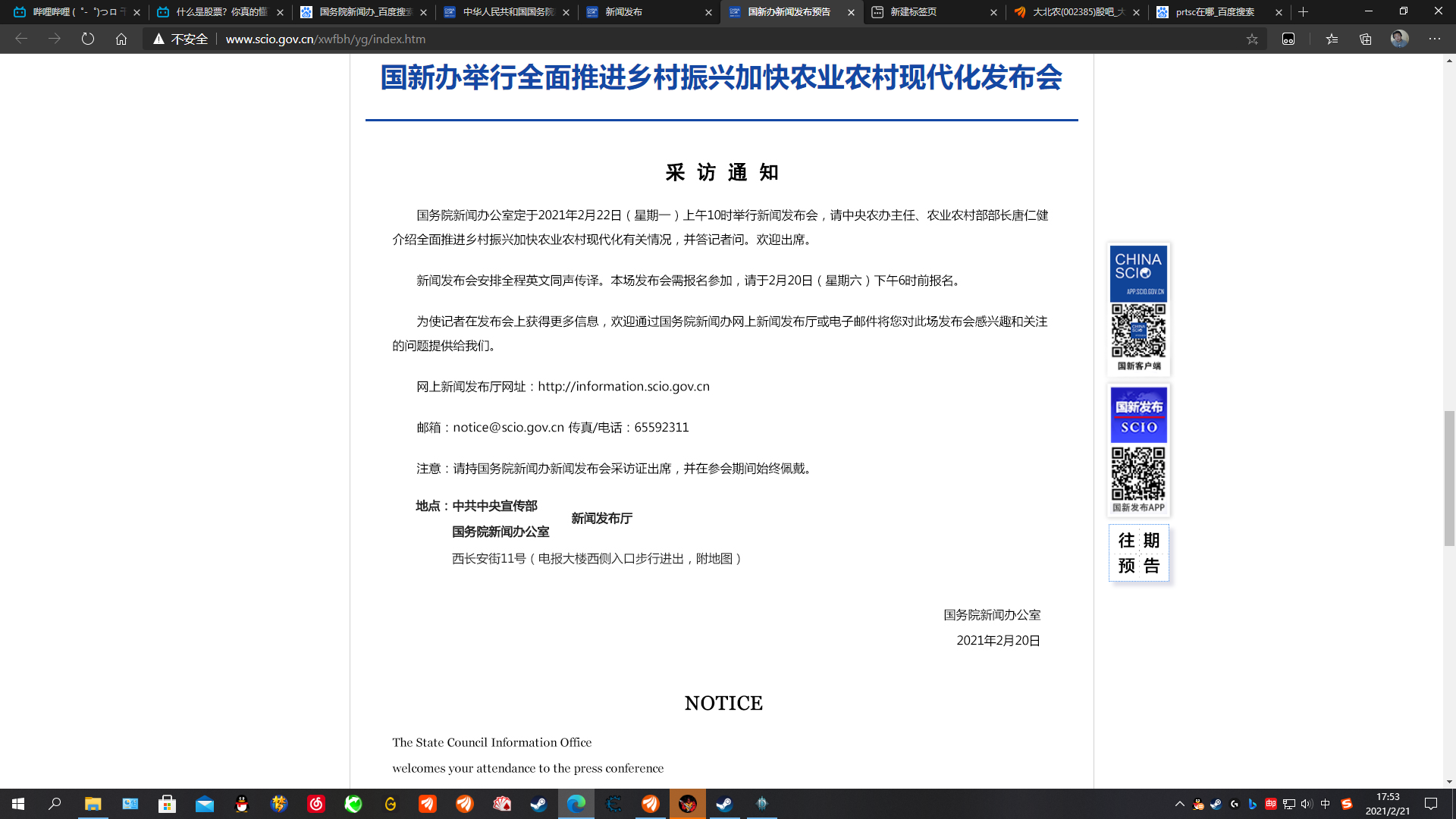Viewport: 1456px width, 819px height.
Task: Click the browser refresh icon
Action: click(88, 39)
